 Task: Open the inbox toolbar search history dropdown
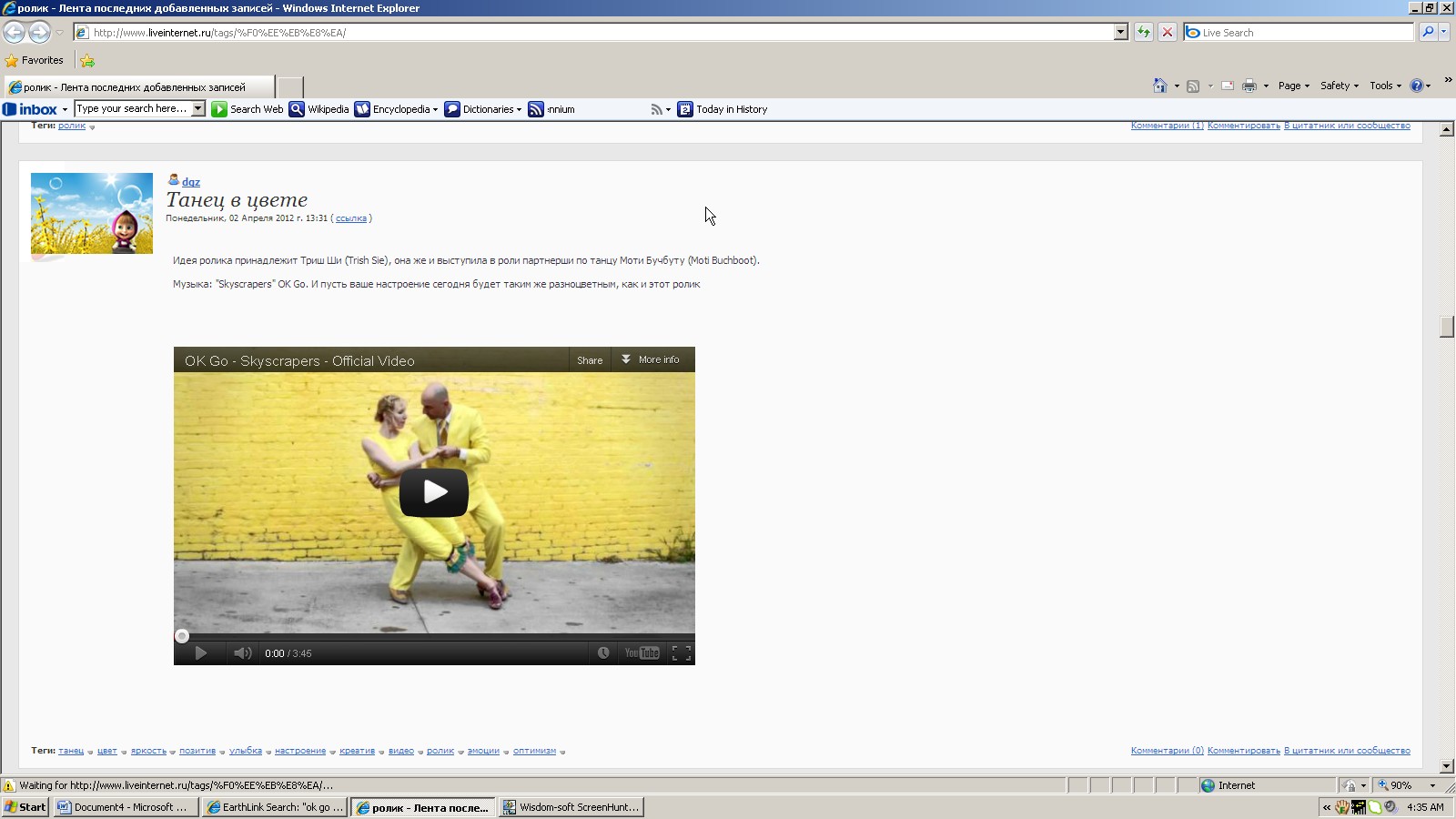(x=198, y=108)
